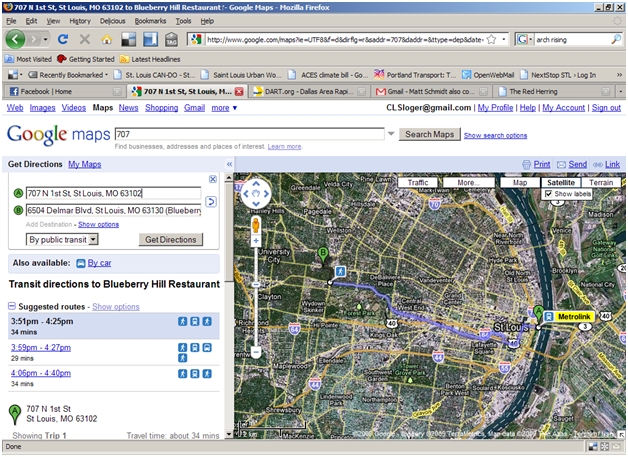Image resolution: width=628 pixels, height=457 pixels.
Task: Toggle Traffic overlay on map
Action: point(418,183)
